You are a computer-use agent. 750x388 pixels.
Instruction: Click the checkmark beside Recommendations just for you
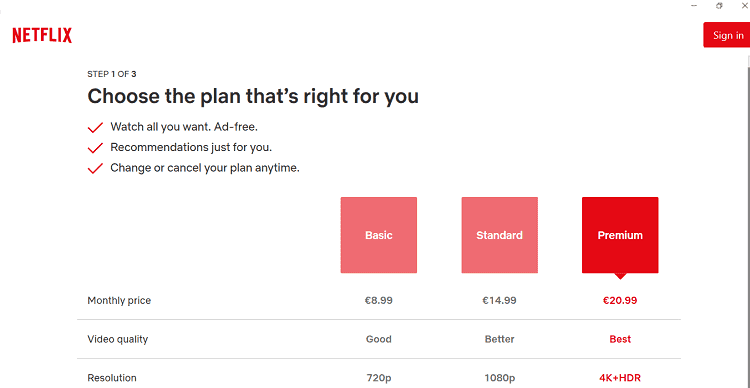click(x=96, y=148)
